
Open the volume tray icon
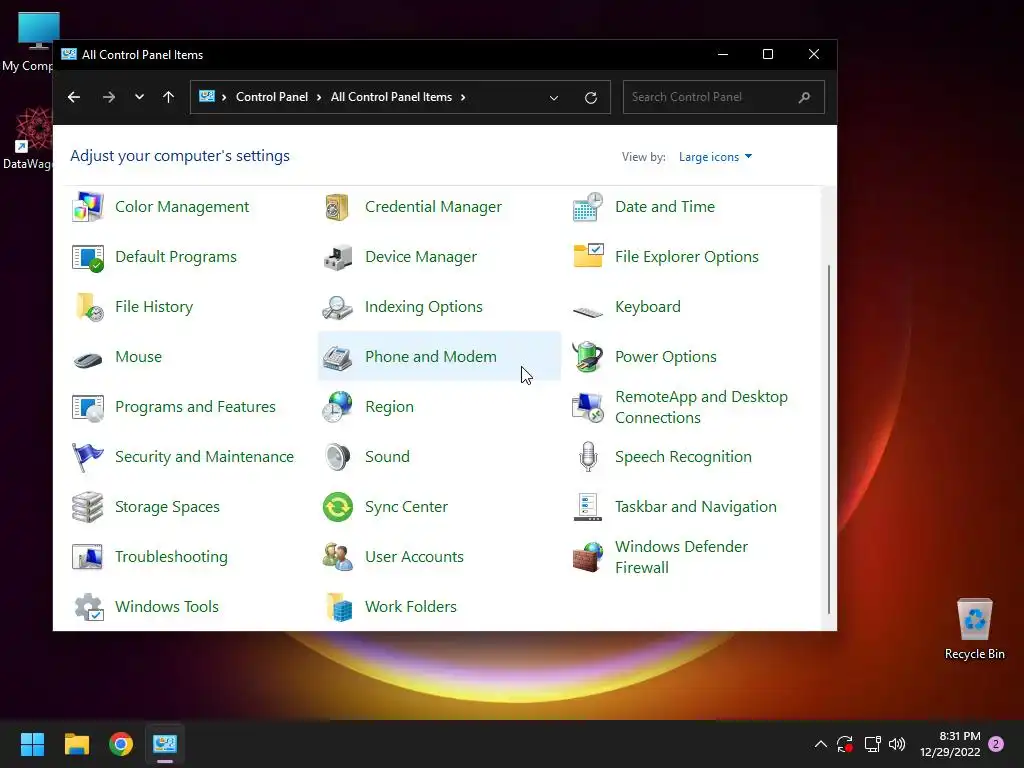(897, 744)
